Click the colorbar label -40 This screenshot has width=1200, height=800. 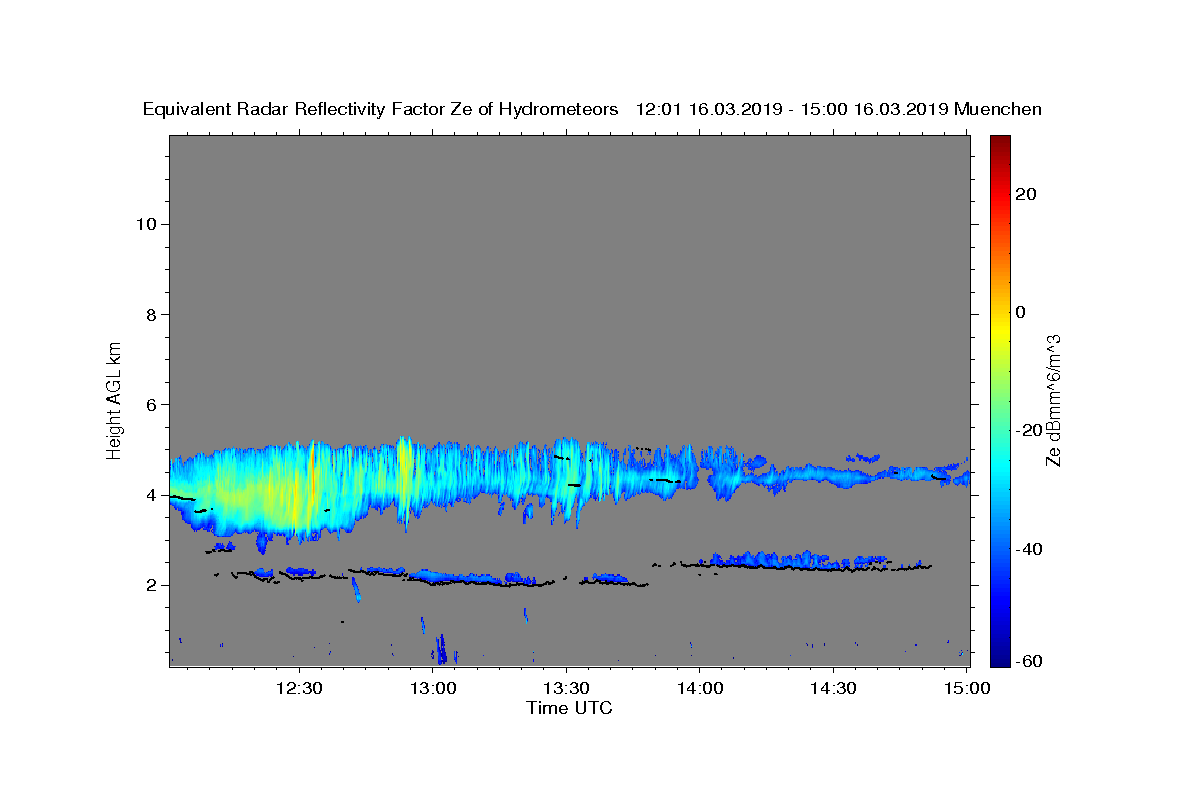[x=1029, y=549]
